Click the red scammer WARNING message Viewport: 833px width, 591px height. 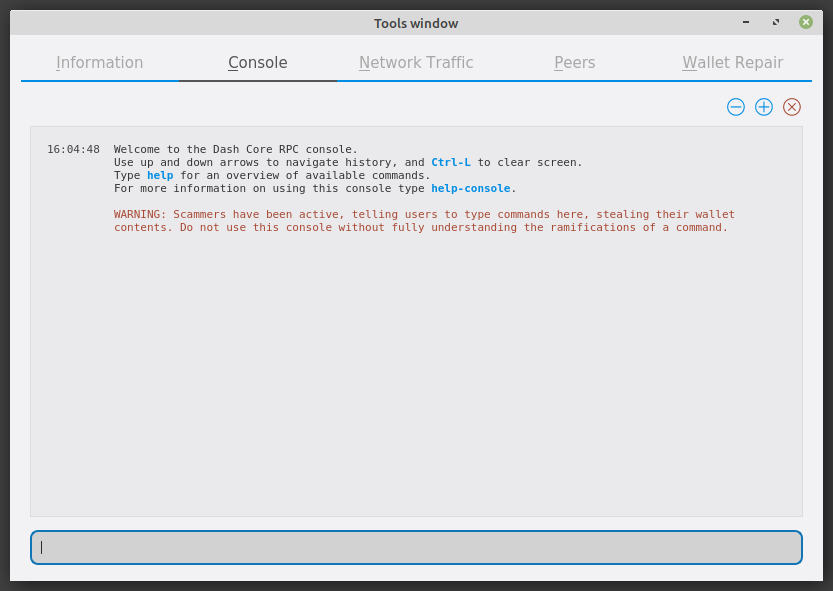(420, 221)
